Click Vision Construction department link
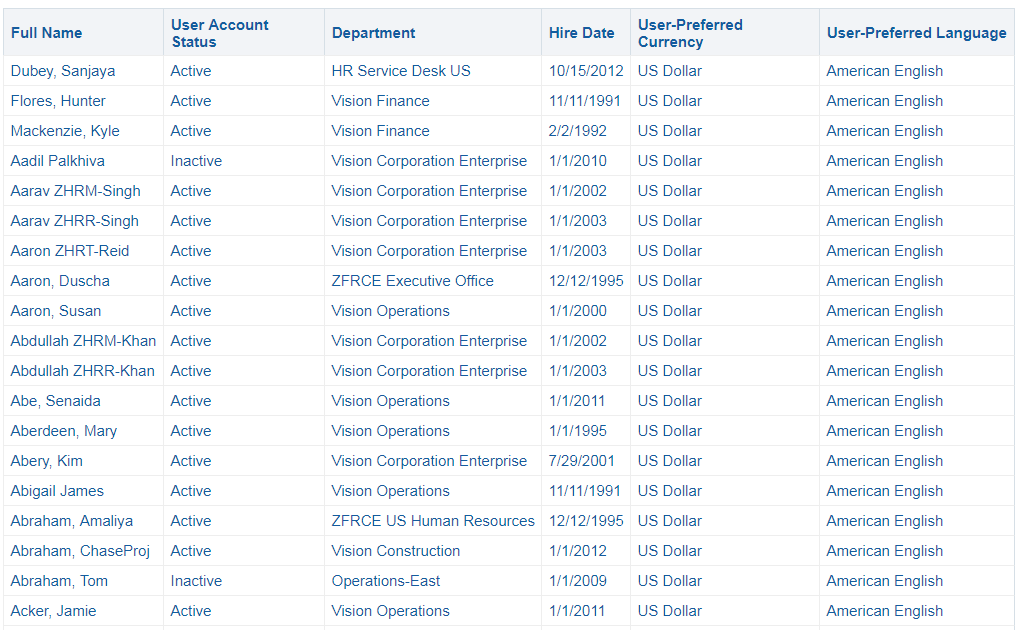This screenshot has width=1019, height=630. [x=396, y=551]
